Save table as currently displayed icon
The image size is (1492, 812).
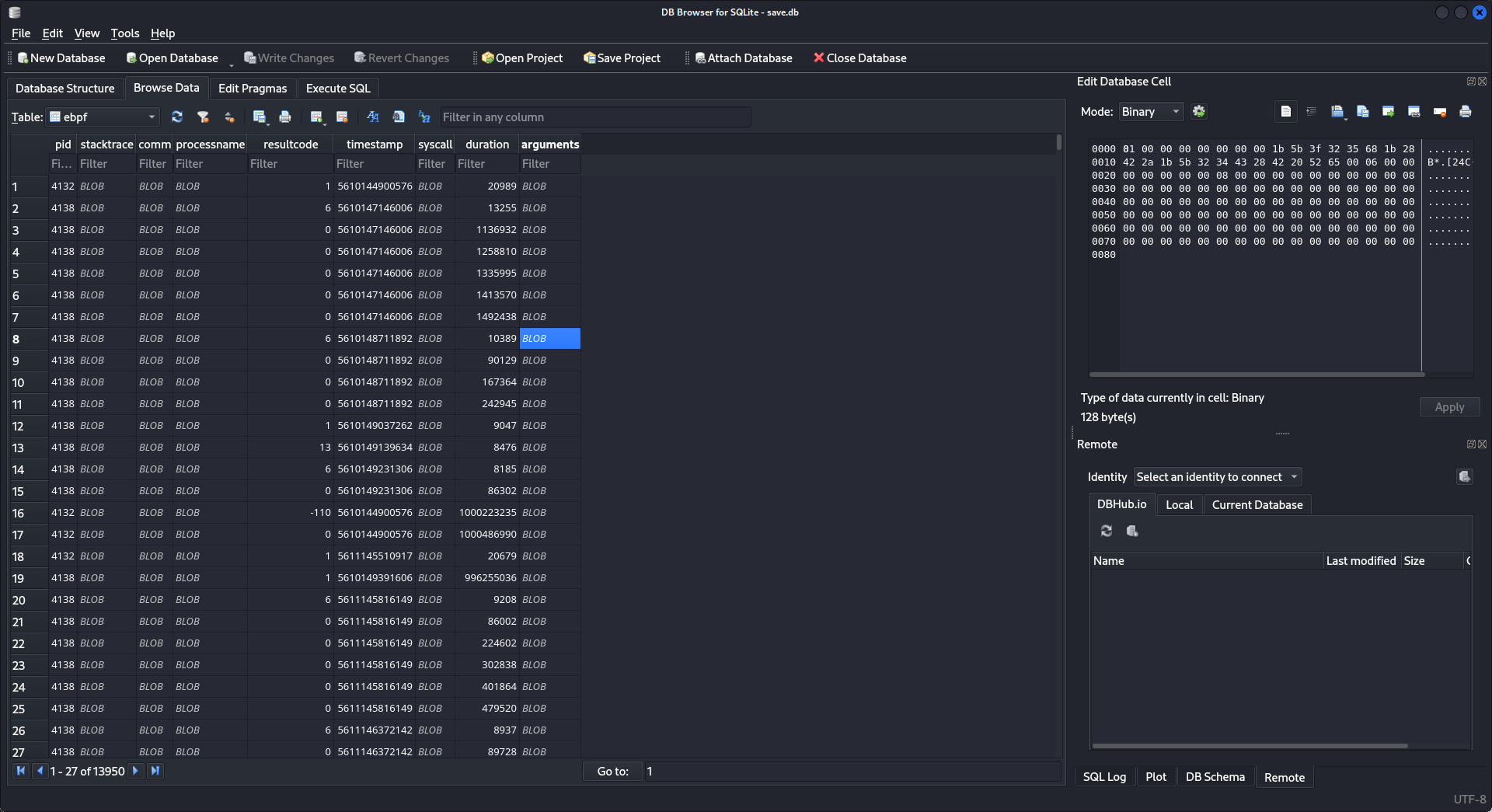pyautogui.click(x=259, y=117)
